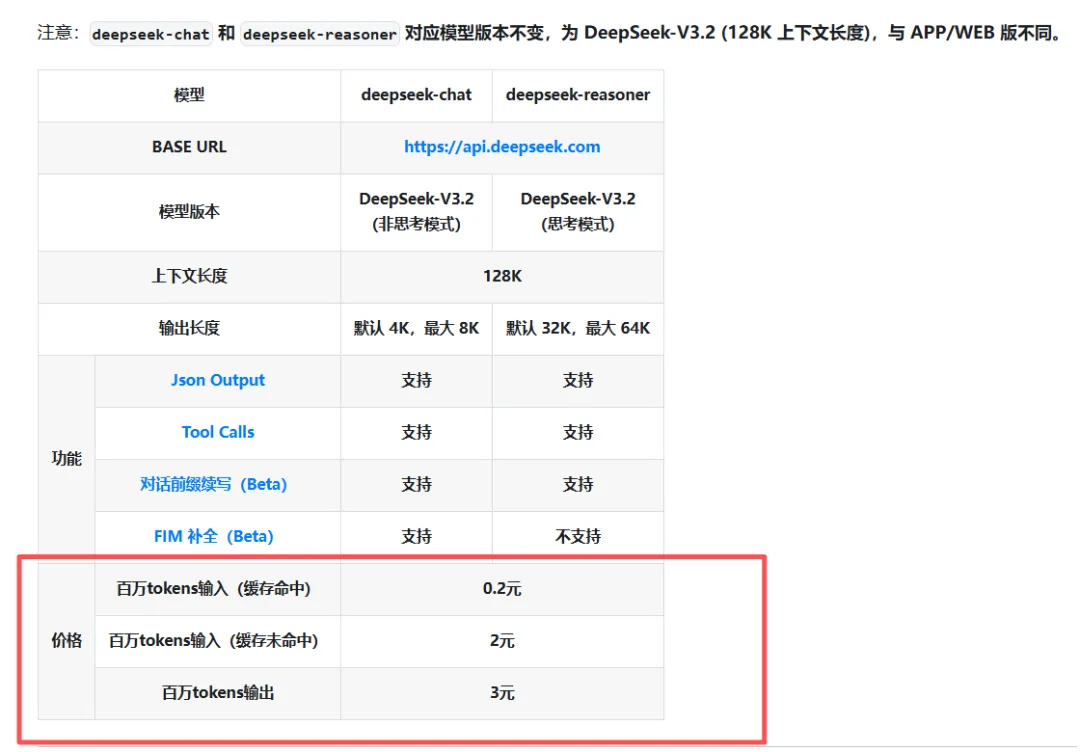Click deepseek-chat 支持 cell in Json Output row
This screenshot has width=1080, height=752.
pyautogui.click(x=416, y=381)
